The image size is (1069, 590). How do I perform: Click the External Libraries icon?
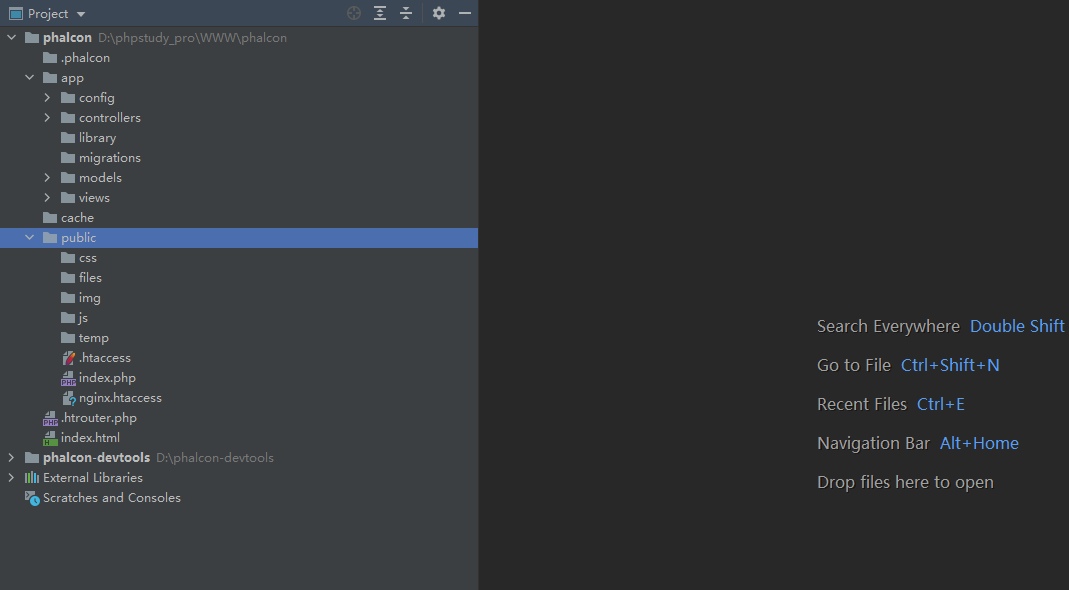click(x=32, y=478)
